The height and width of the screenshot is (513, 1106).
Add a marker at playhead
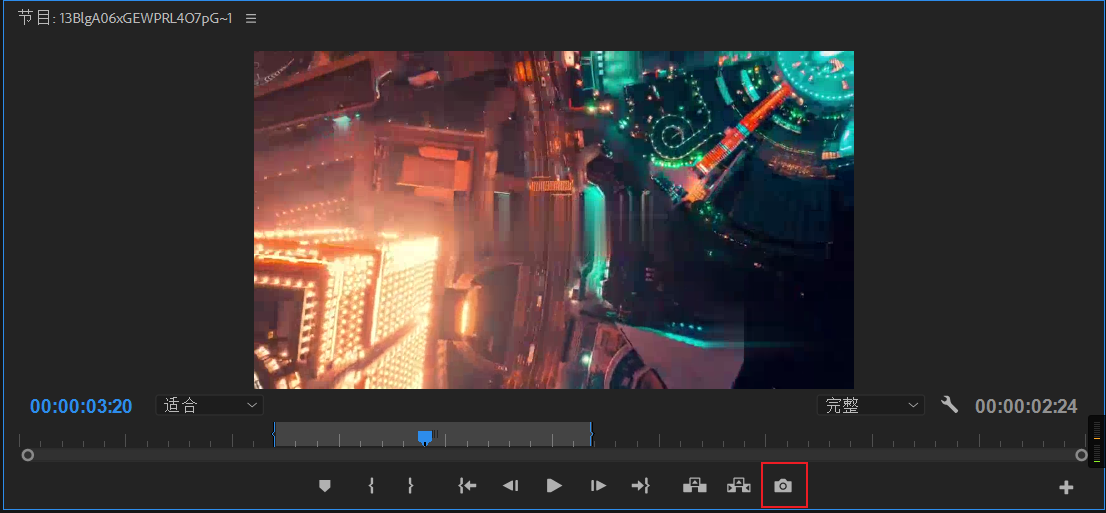324,485
